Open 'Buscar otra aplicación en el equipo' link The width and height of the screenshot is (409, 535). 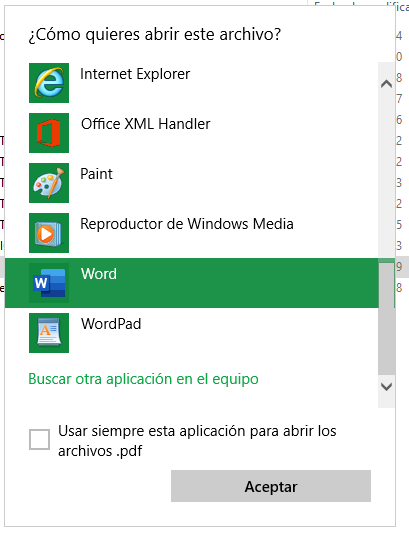click(143, 379)
